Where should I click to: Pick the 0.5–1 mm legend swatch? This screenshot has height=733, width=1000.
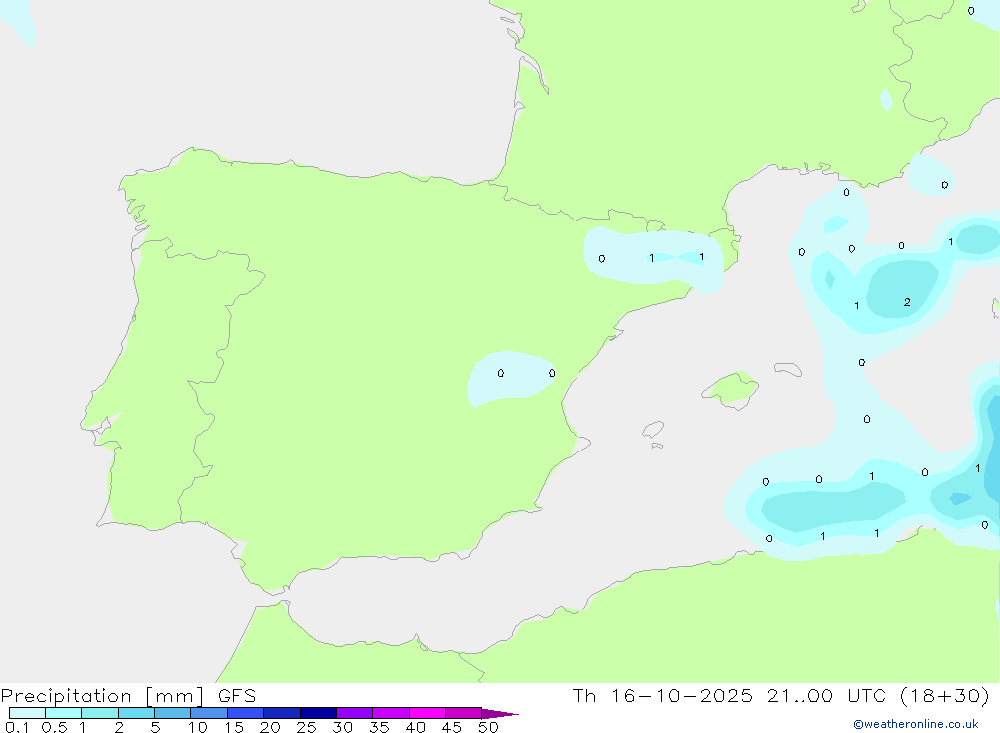coord(63,713)
